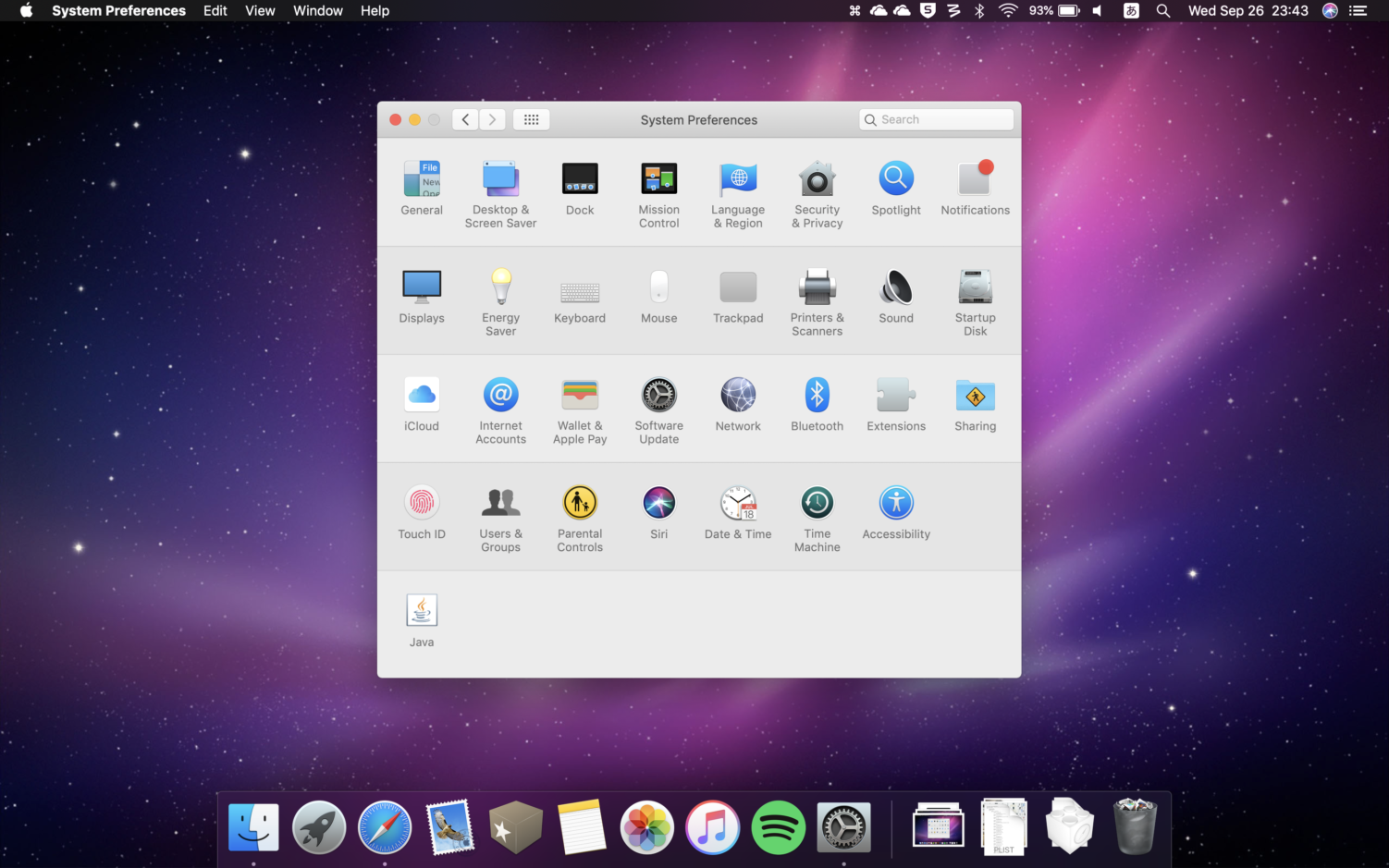Image resolution: width=1389 pixels, height=868 pixels.
Task: Open Parental Controls pane
Action: (580, 519)
